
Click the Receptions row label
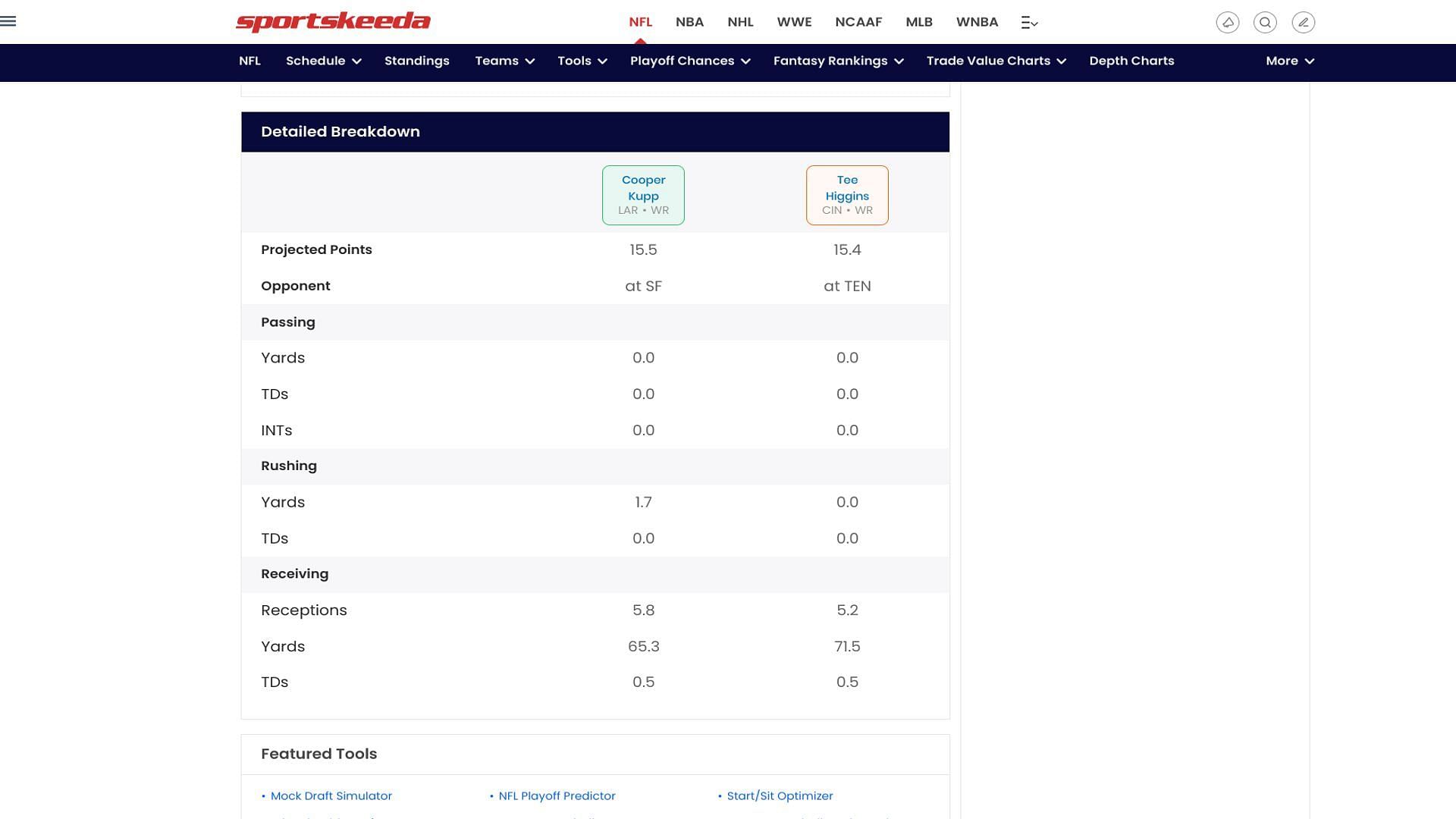point(303,610)
